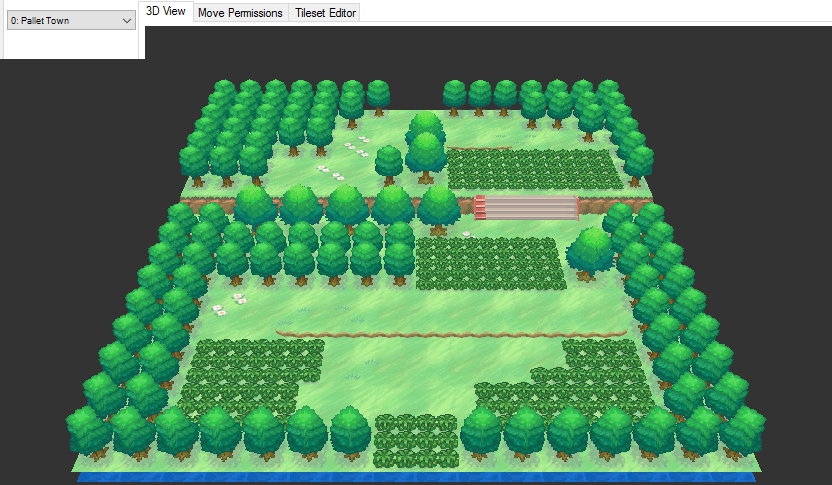The height and width of the screenshot is (485, 832).
Task: Switch to the Tileset Editor tab
Action: tap(325, 13)
